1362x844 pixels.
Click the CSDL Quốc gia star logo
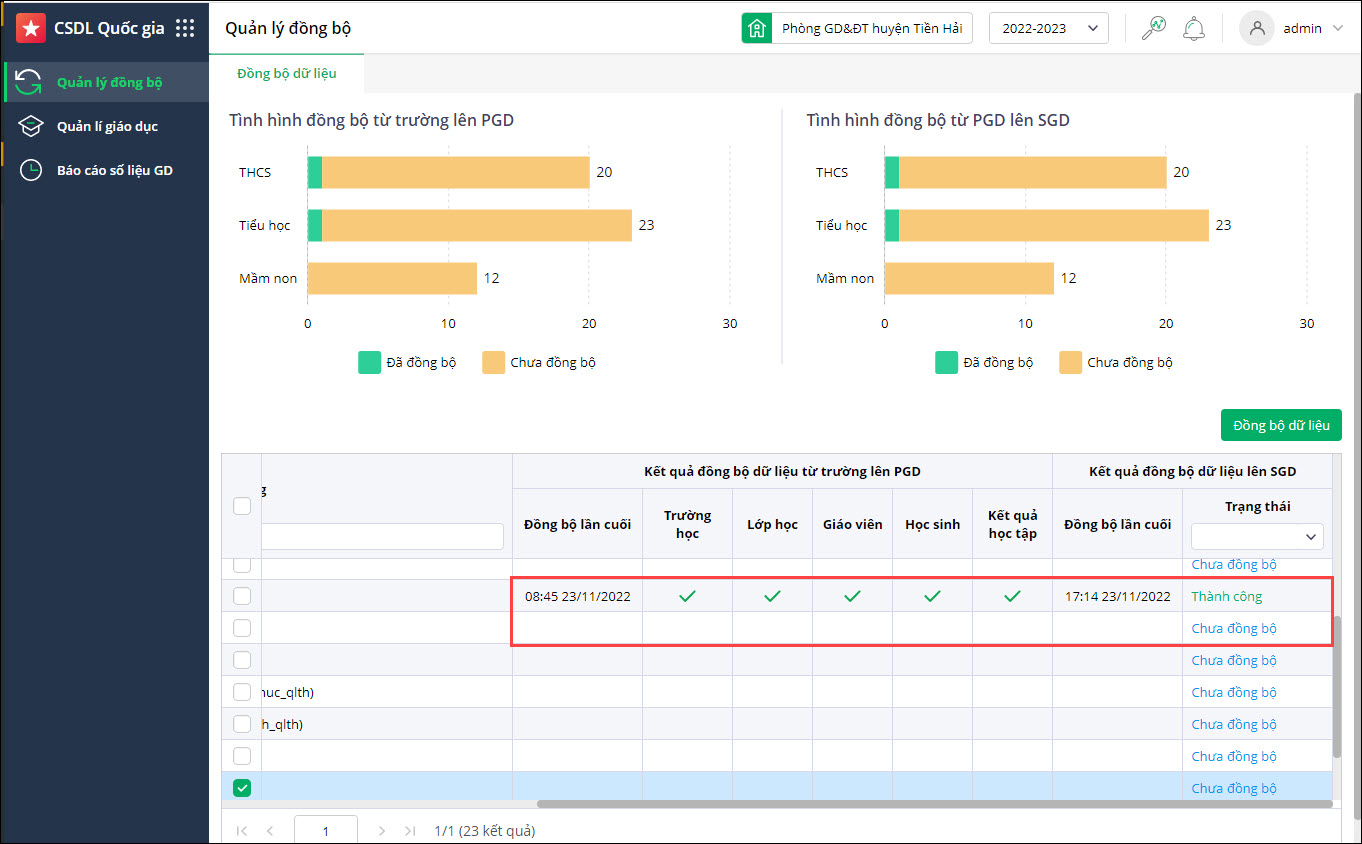[31, 28]
